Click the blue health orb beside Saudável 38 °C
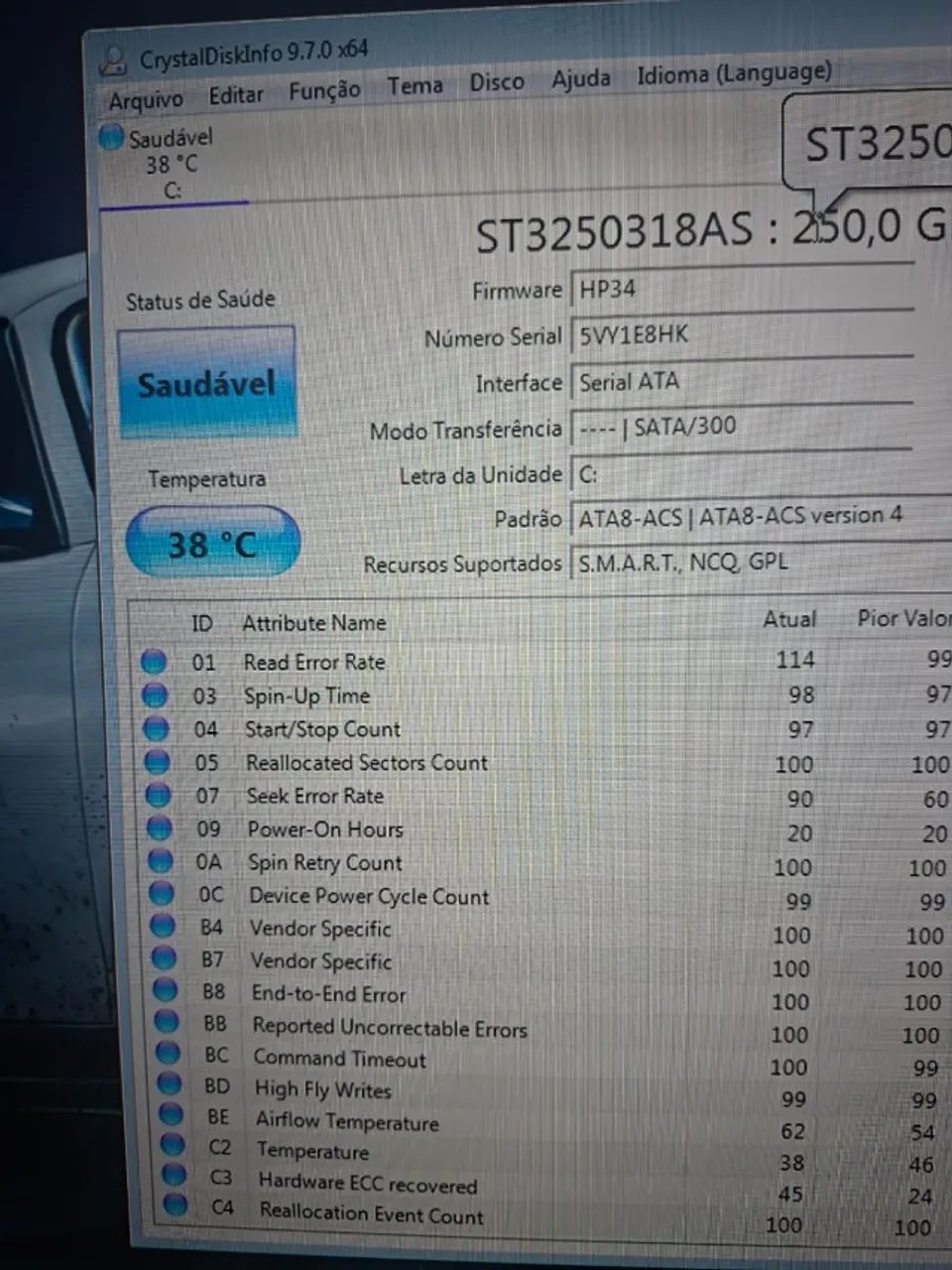 pyautogui.click(x=111, y=137)
